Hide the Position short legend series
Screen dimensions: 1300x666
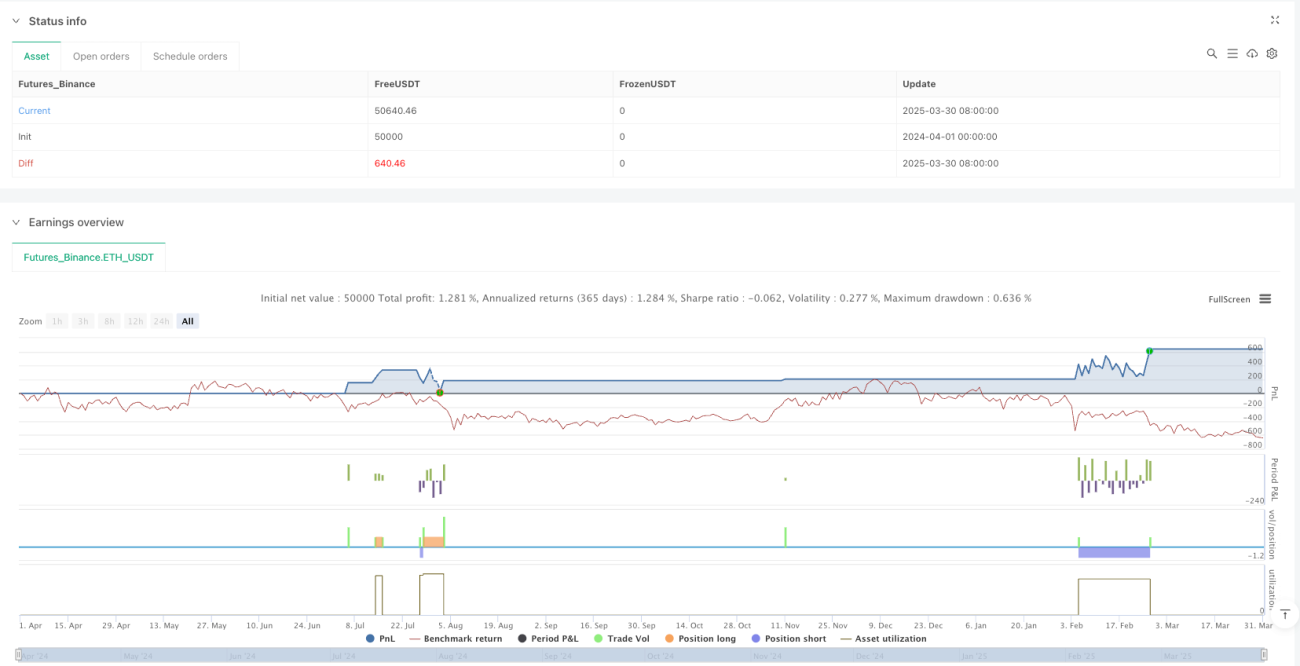789,638
